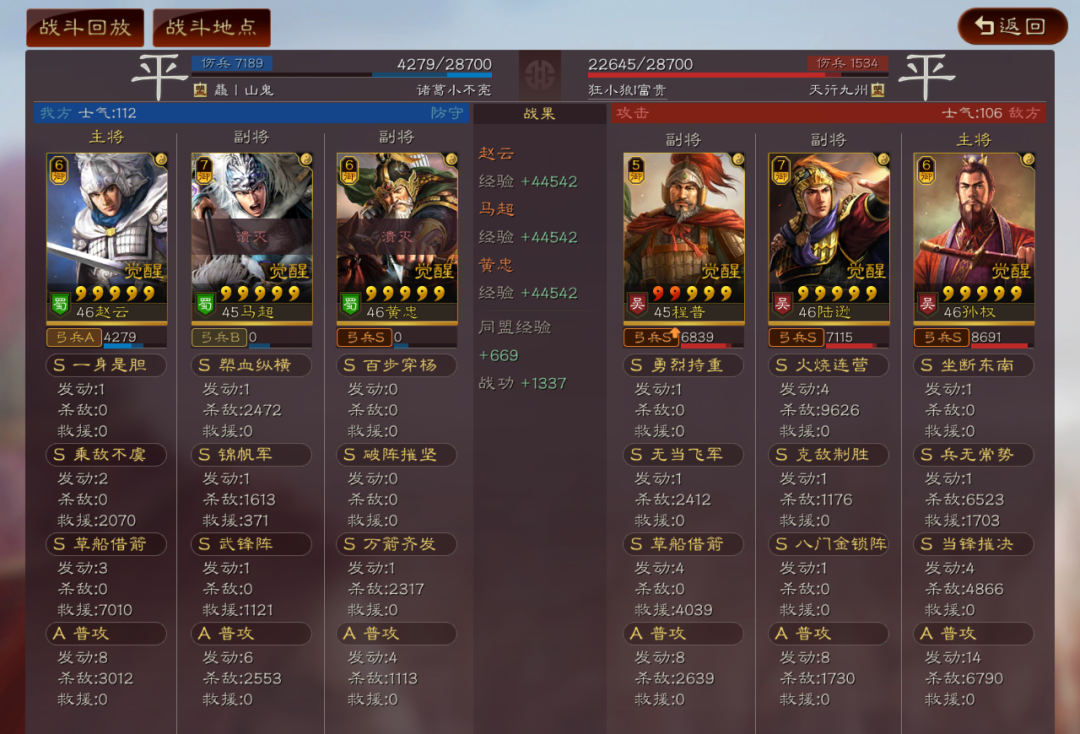This screenshot has width=1080, height=734.
Task: Click the center alliance emblem icon
Action: pyautogui.click(x=540, y=74)
